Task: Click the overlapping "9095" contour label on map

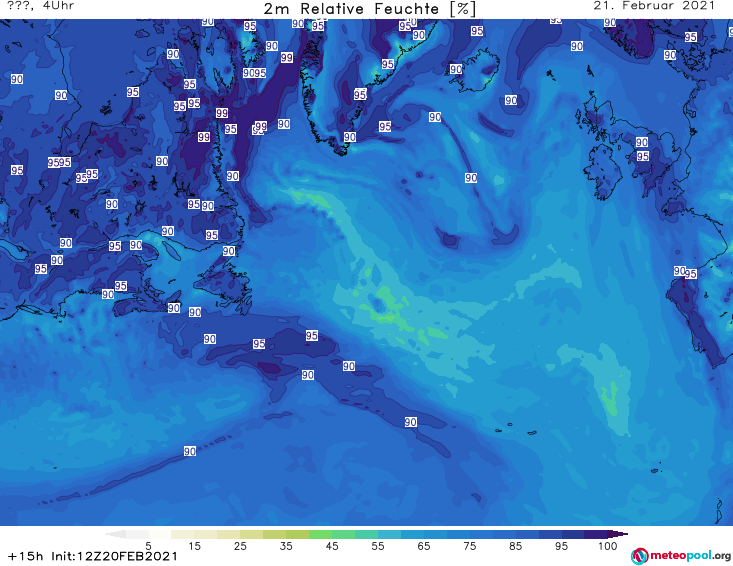Action: tap(254, 73)
